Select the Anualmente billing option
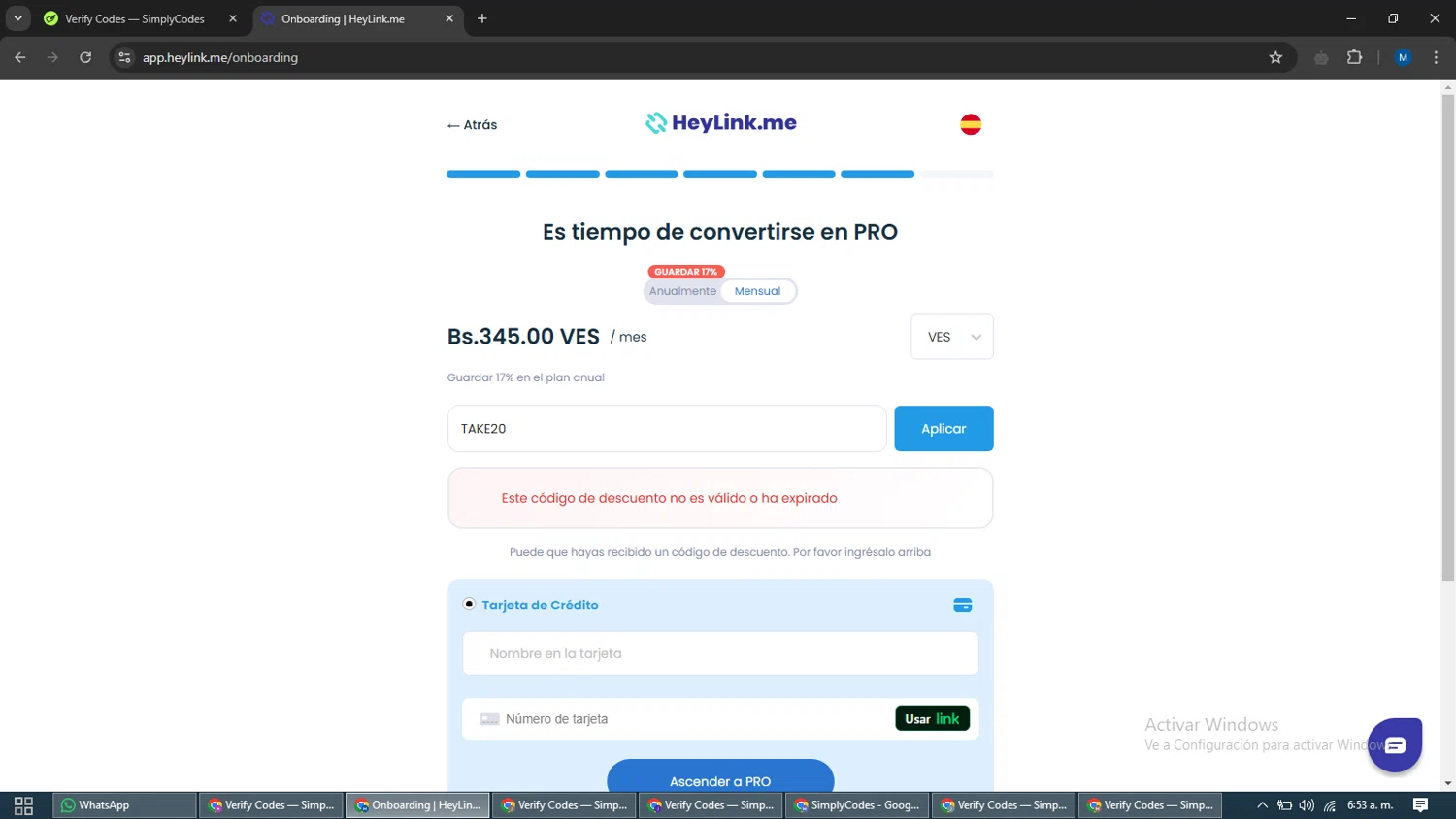Screen dimensions: 1456x819 pos(682,291)
